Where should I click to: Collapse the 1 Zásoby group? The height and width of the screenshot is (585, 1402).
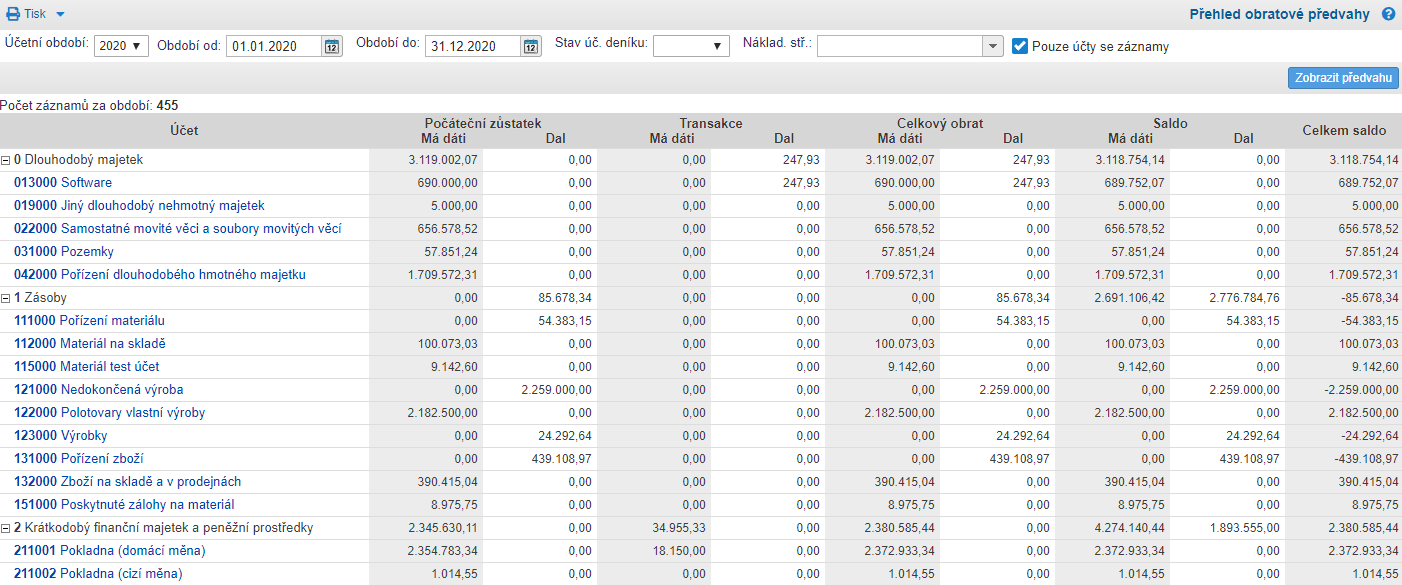tap(6, 298)
